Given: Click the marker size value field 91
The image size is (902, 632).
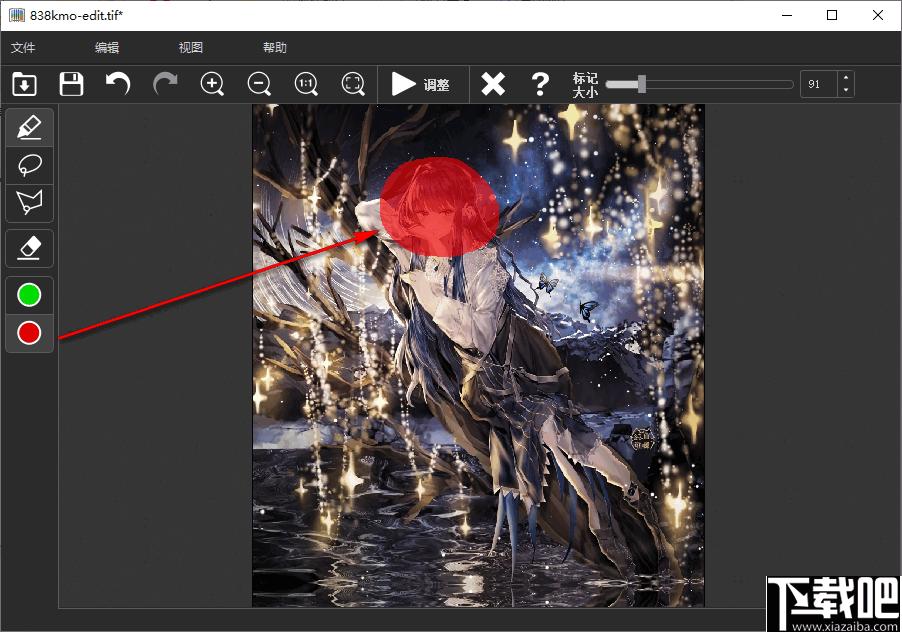Looking at the screenshot, I should pyautogui.click(x=819, y=85).
